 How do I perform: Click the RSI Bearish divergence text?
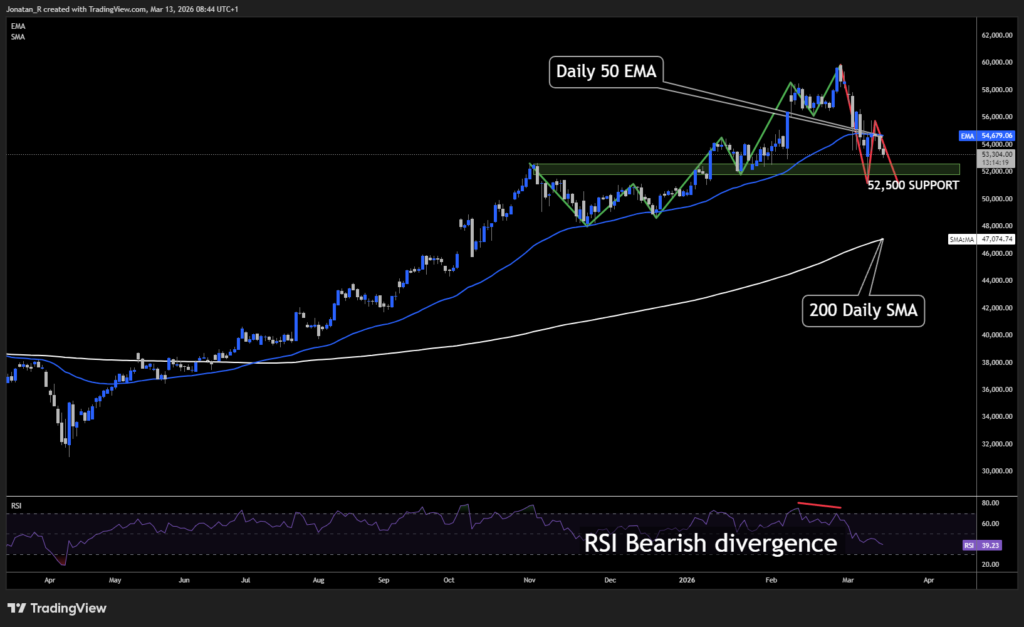[709, 543]
